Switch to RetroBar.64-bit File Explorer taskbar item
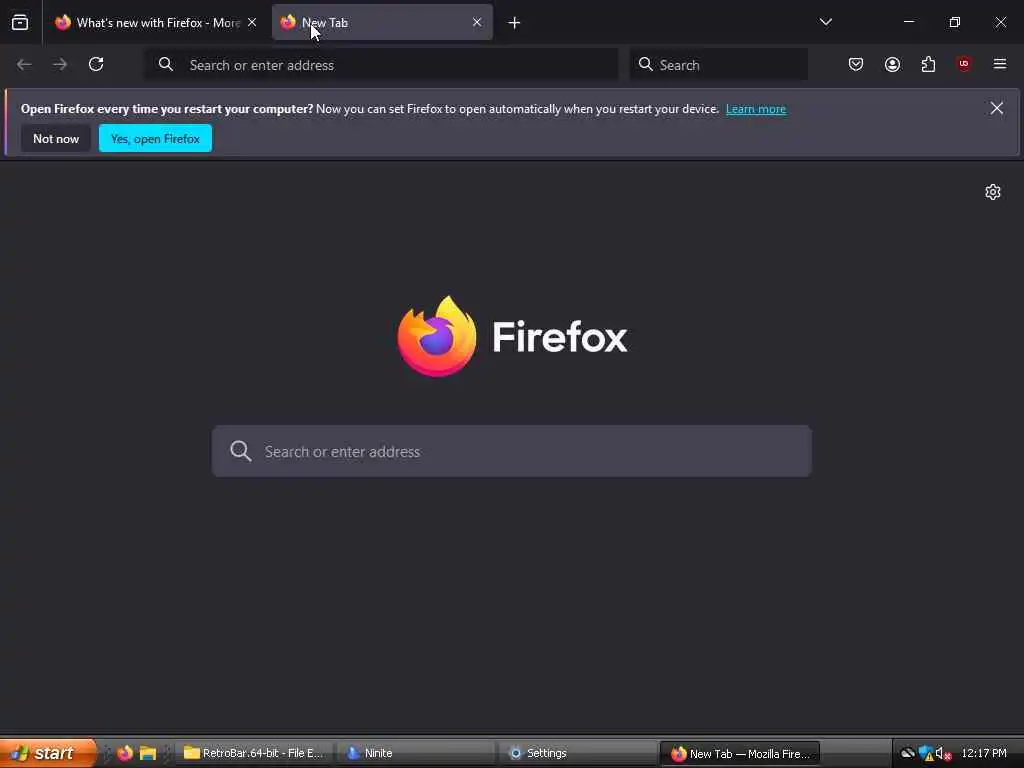Image resolution: width=1024 pixels, height=768 pixels. tap(253, 753)
